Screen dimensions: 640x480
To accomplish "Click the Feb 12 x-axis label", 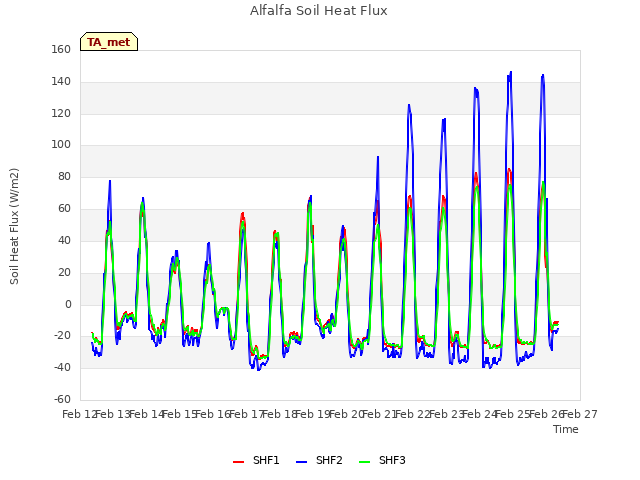I will [x=80, y=414].
